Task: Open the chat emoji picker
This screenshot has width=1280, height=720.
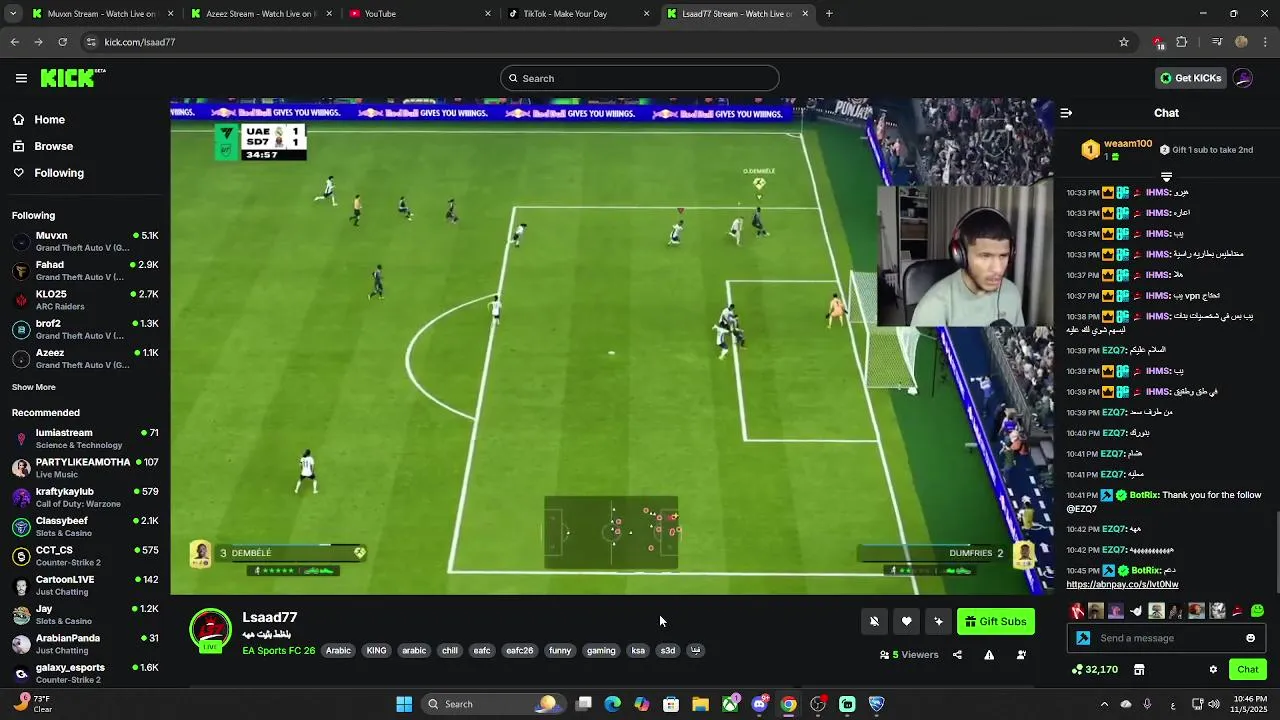Action: [x=1250, y=638]
